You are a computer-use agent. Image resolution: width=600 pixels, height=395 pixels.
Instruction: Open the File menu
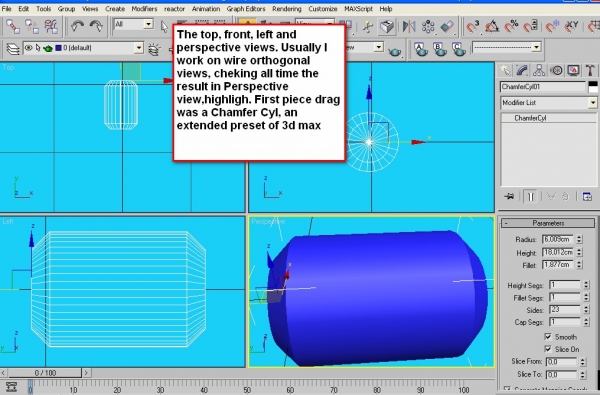(x=7, y=8)
